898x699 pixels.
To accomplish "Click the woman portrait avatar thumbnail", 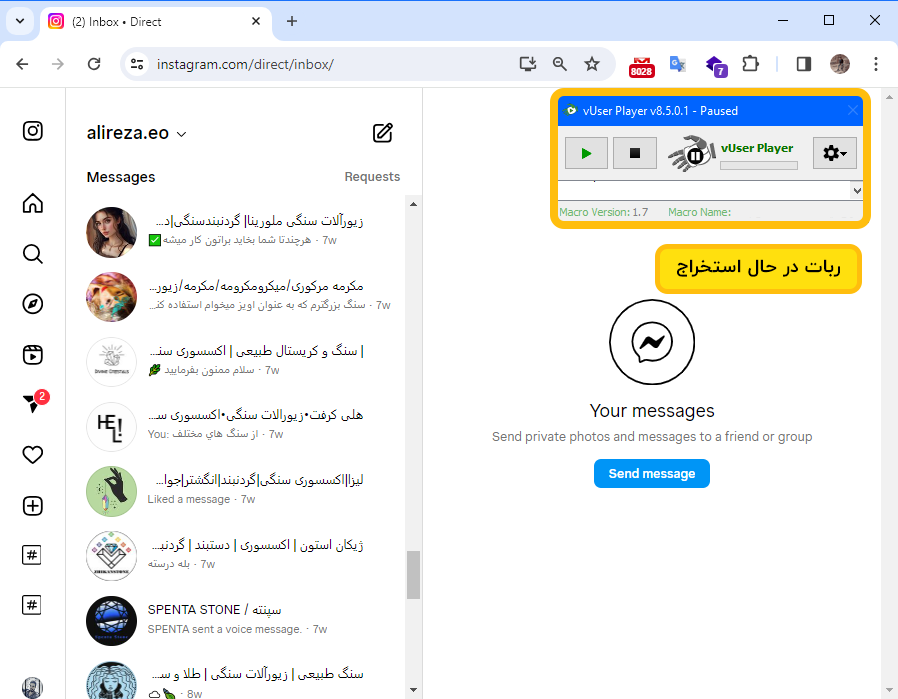I will [x=112, y=232].
